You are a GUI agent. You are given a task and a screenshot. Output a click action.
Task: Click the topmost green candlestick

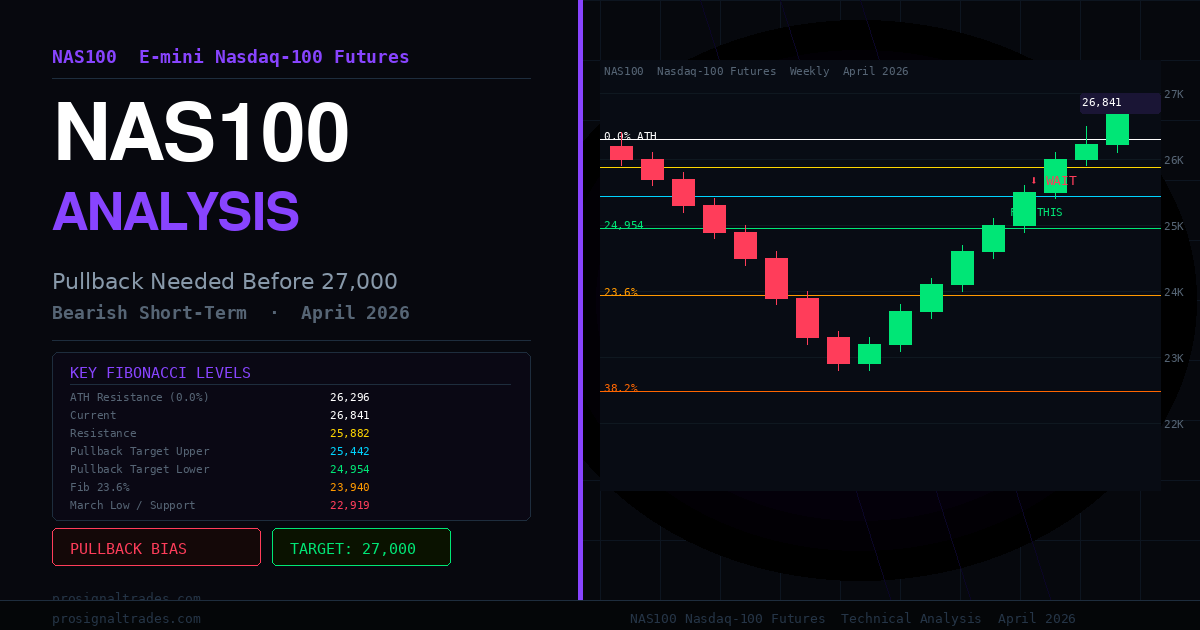[x=1117, y=129]
